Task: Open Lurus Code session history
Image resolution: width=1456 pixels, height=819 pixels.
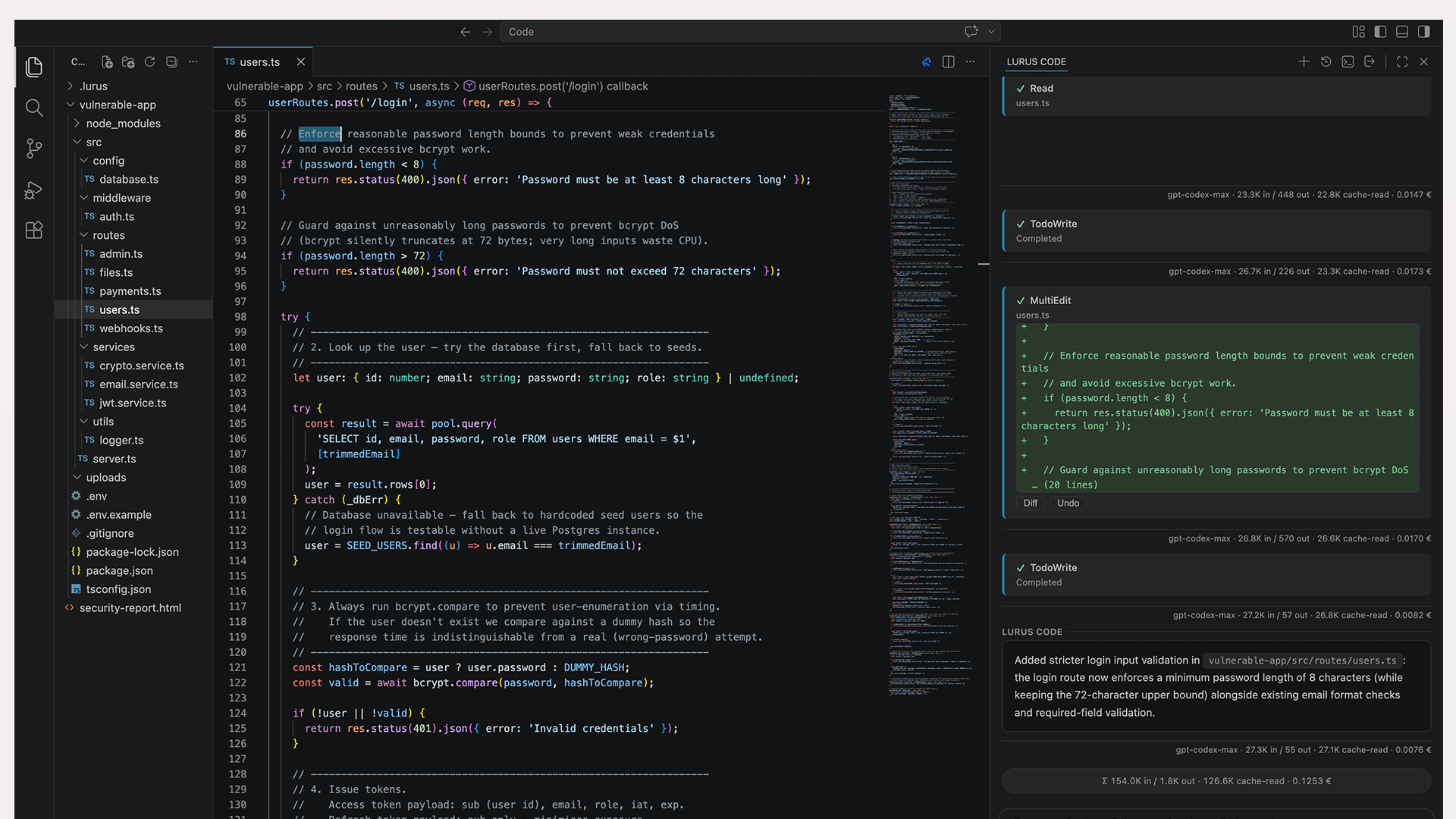Action: (x=1326, y=62)
